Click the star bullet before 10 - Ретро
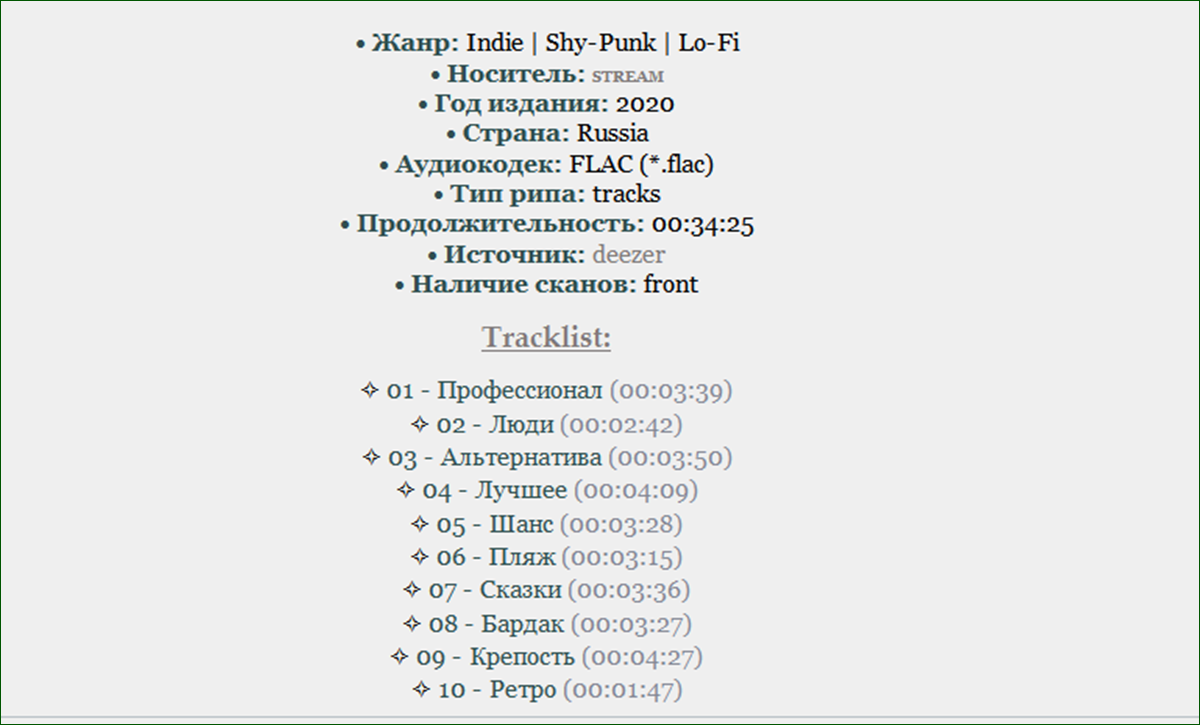 click(x=421, y=689)
